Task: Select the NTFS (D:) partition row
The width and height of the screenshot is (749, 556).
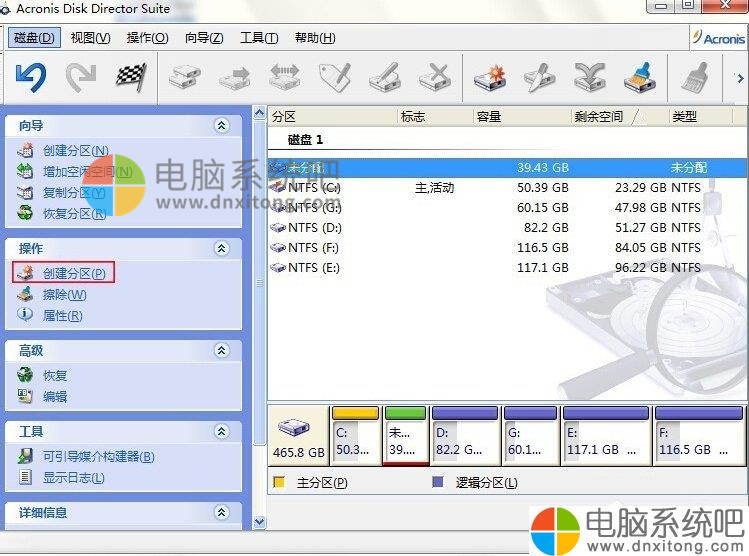Action: coord(508,228)
